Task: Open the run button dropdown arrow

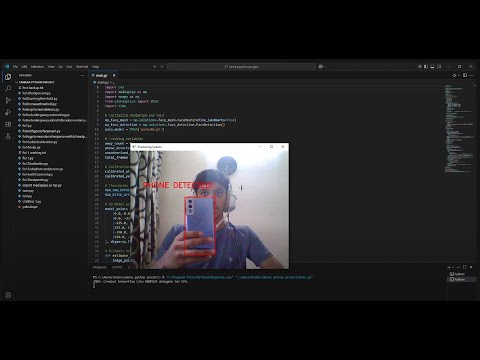Action: (459, 76)
